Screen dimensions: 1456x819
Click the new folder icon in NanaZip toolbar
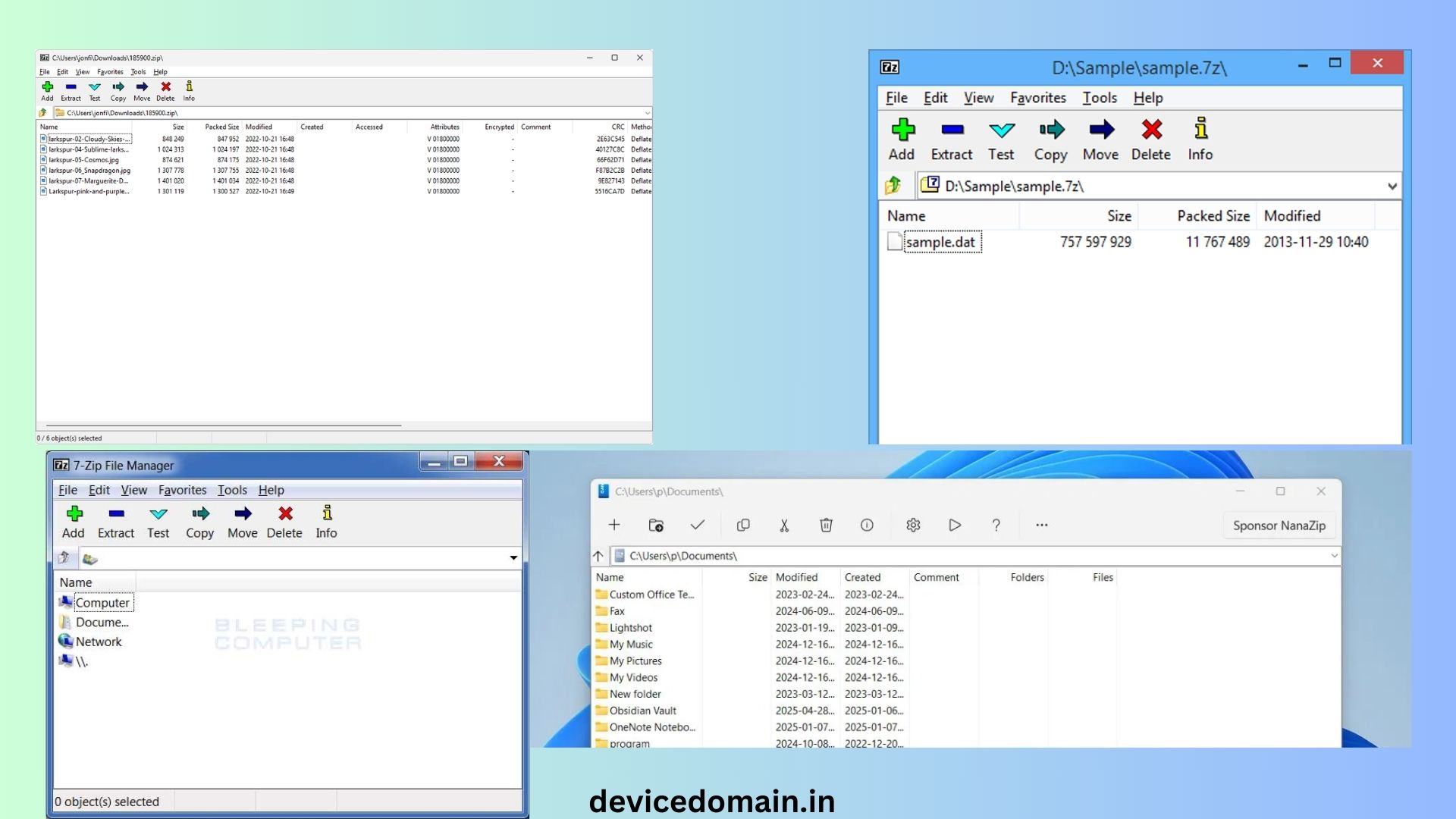[655, 525]
